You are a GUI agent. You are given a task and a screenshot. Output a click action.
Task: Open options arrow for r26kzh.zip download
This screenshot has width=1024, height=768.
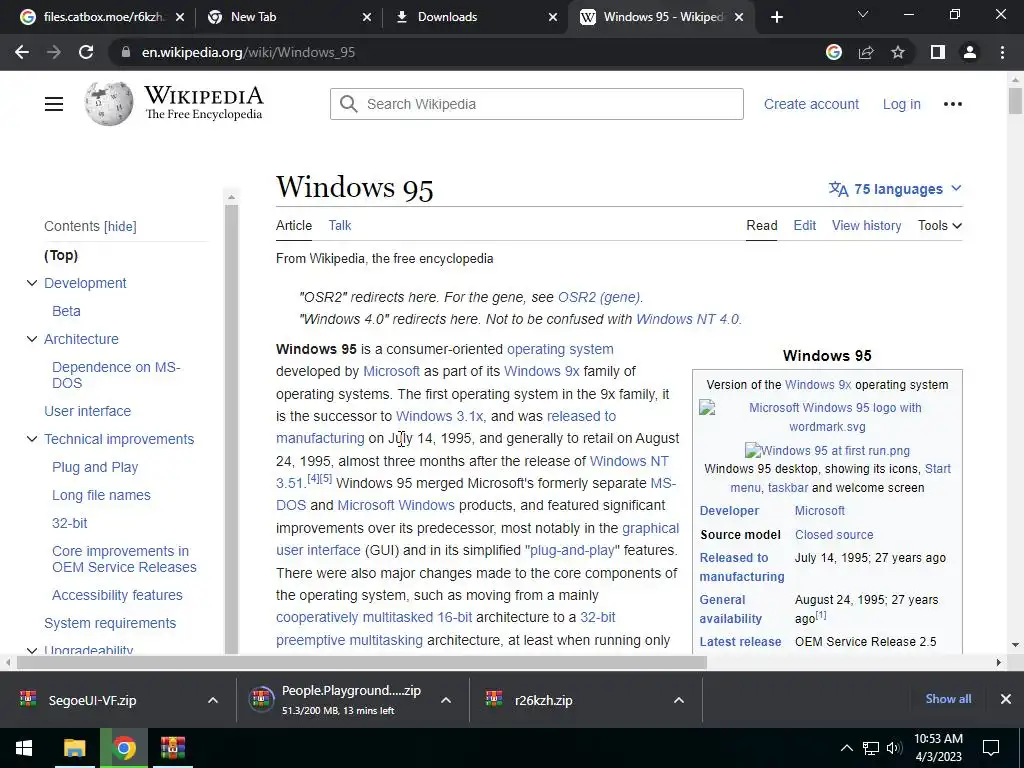click(679, 700)
